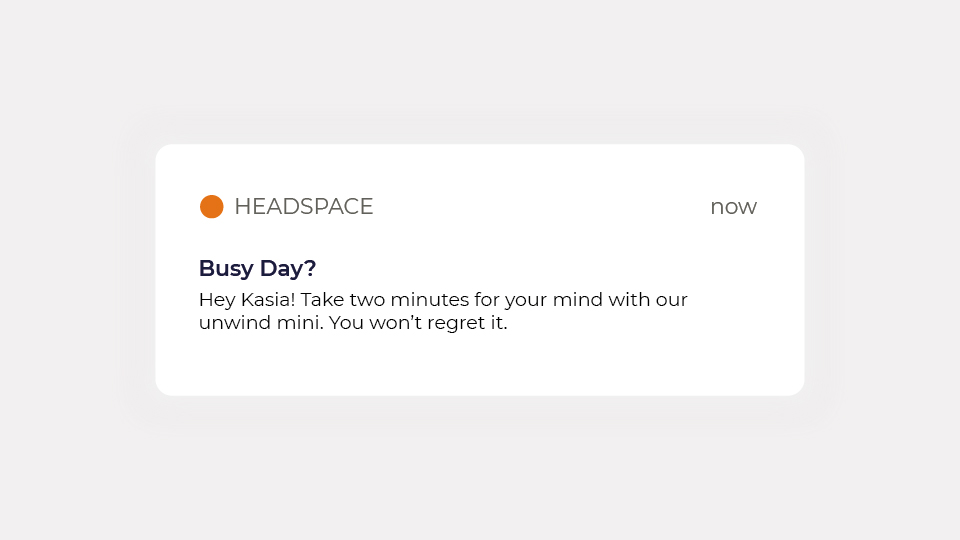Image resolution: width=960 pixels, height=540 pixels.
Task: Click the orange Headspace app icon
Action: 211,207
